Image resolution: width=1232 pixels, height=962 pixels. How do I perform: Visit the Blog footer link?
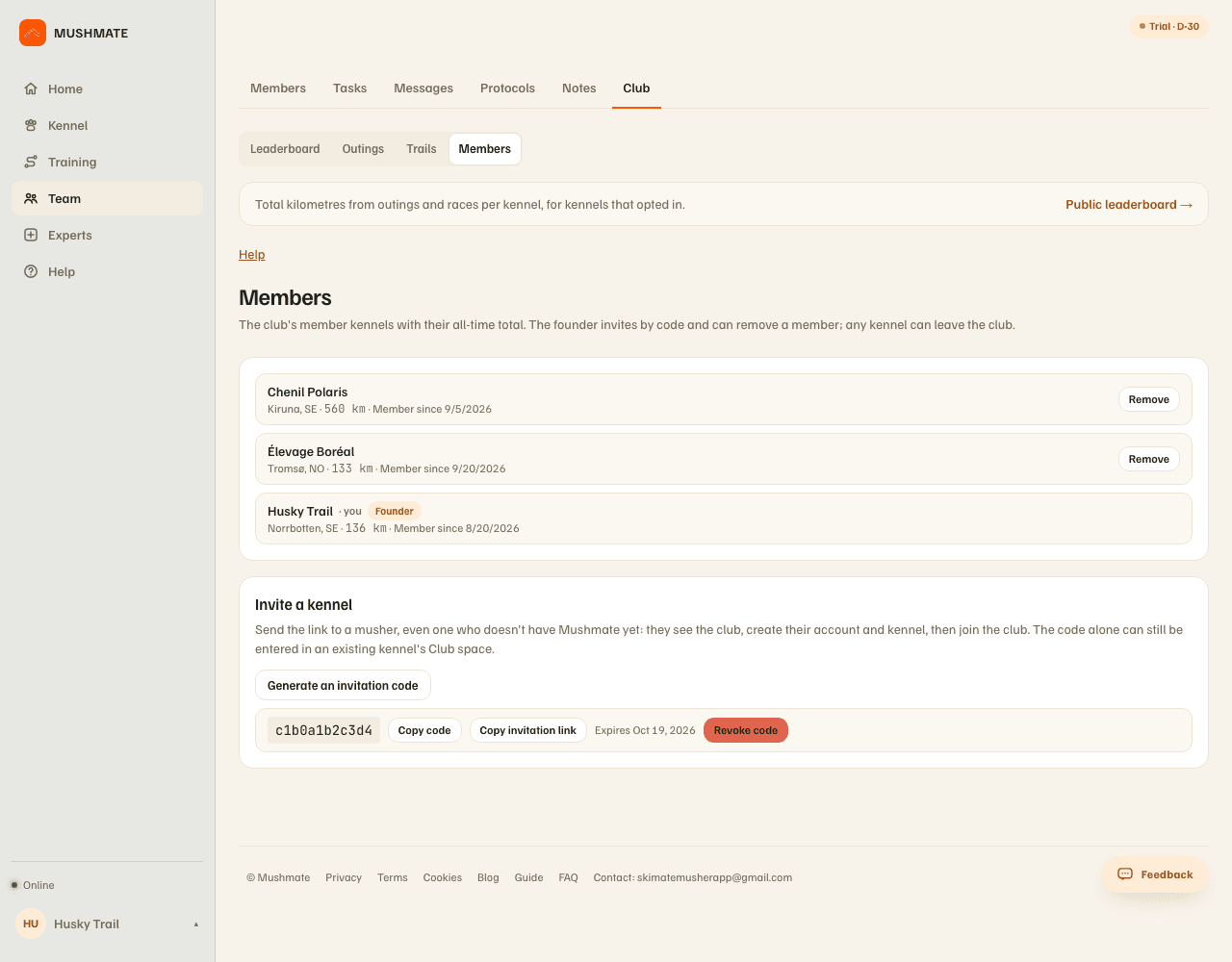488,877
